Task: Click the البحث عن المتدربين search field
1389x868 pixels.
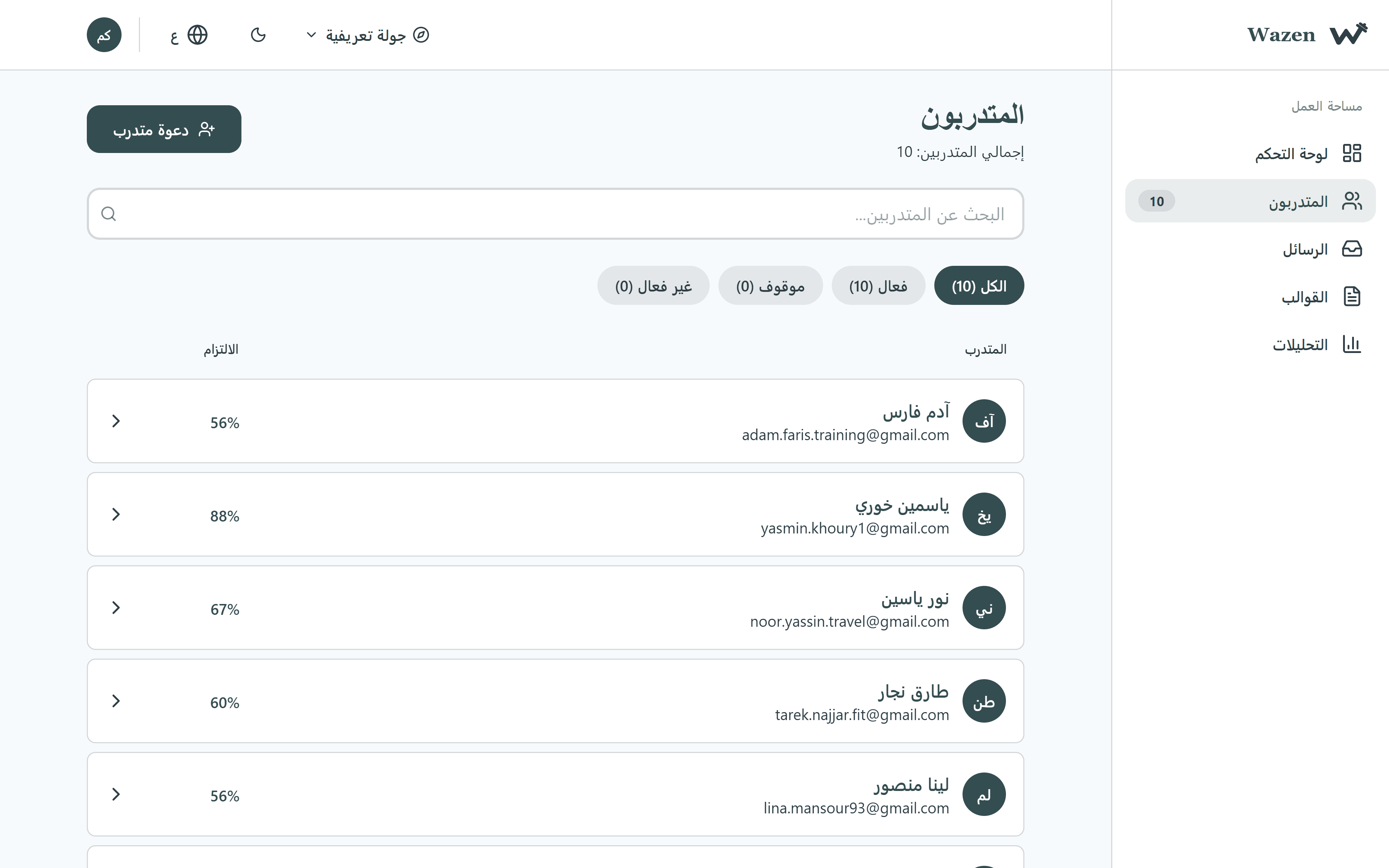Action: [556, 214]
